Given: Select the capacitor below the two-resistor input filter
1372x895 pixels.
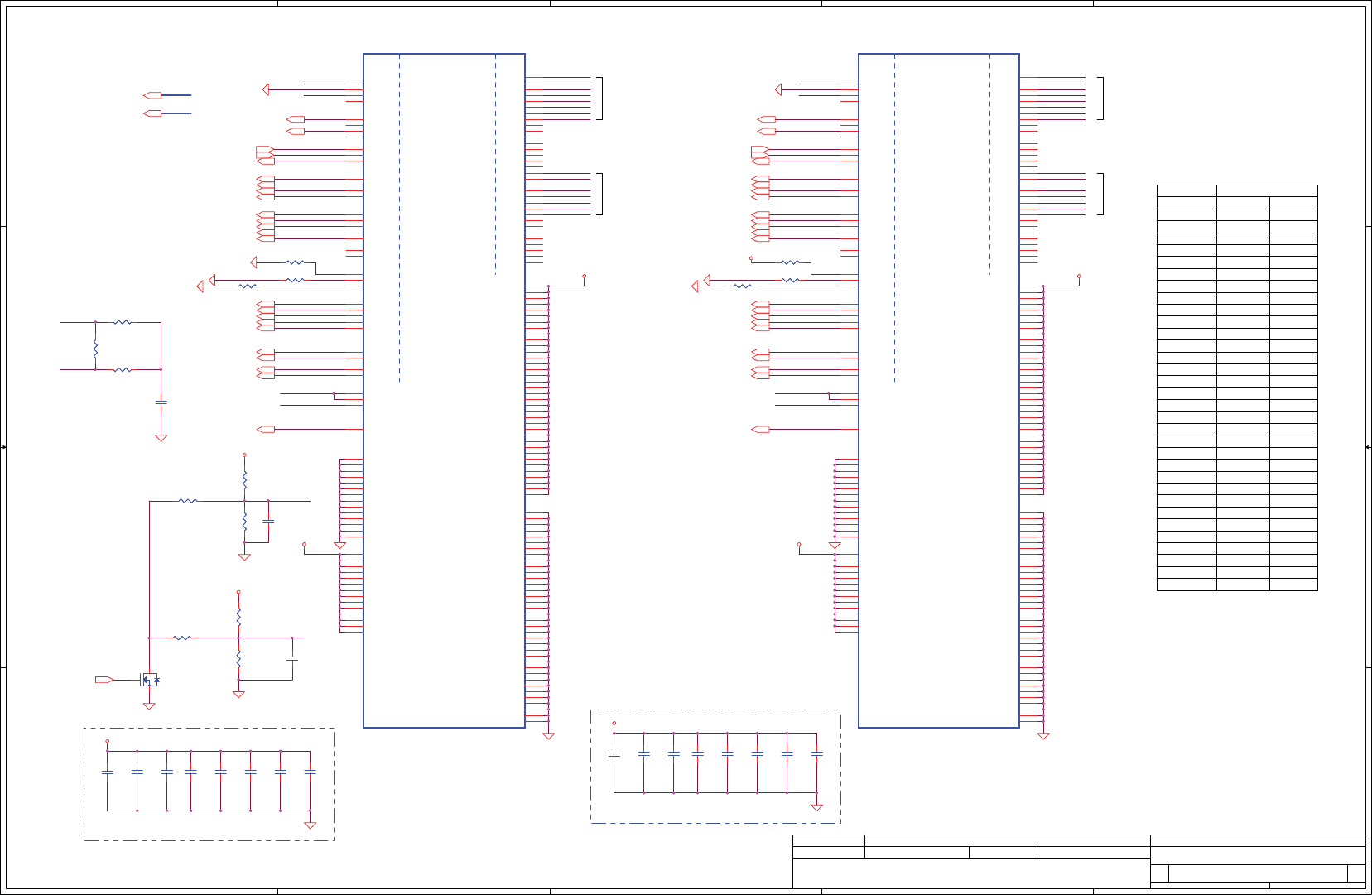Looking at the screenshot, I should (x=161, y=402).
